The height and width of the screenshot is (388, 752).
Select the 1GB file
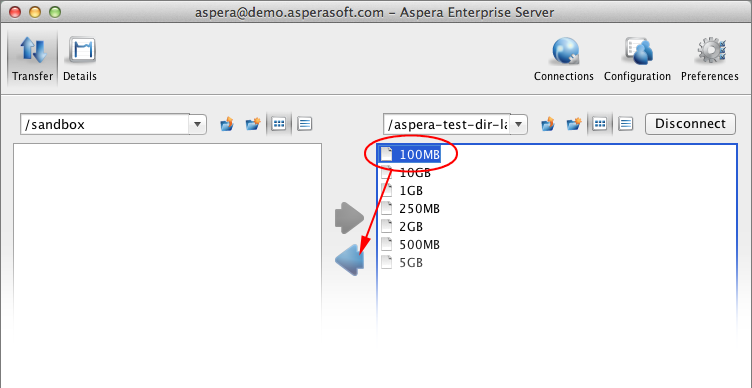point(402,191)
